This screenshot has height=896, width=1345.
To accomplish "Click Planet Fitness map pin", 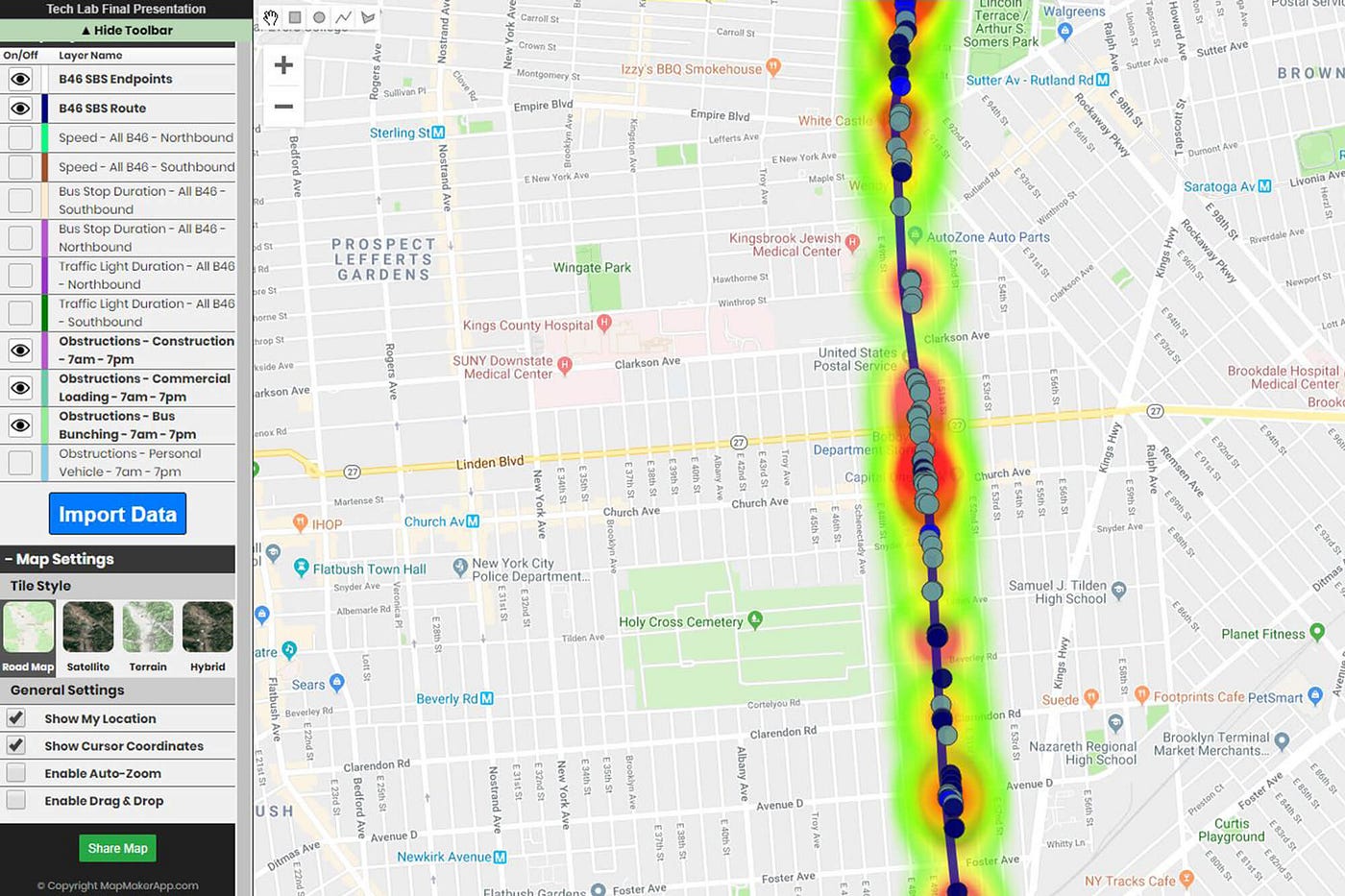I will click(x=1317, y=632).
